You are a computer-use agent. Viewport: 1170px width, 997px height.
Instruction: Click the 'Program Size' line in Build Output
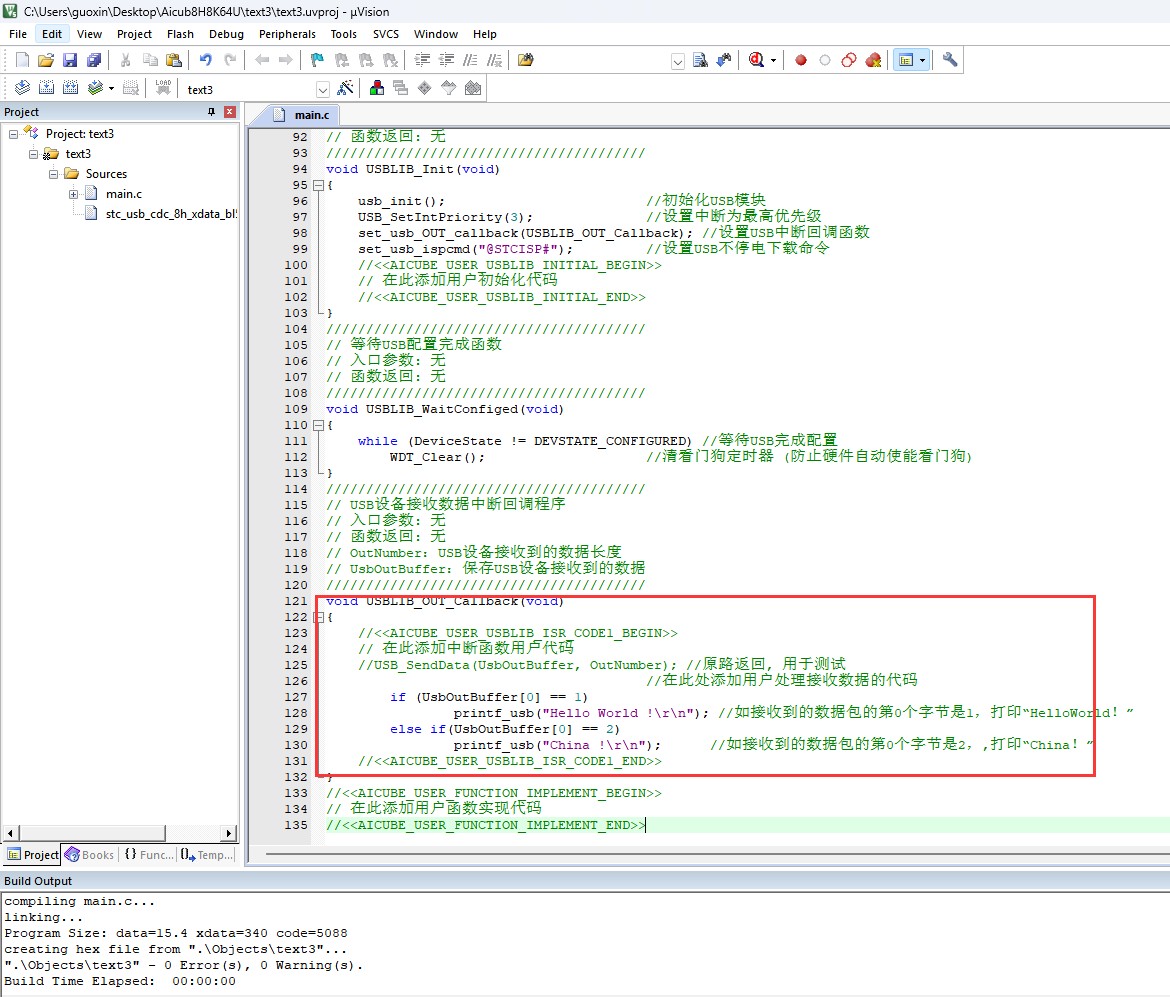click(x=175, y=934)
